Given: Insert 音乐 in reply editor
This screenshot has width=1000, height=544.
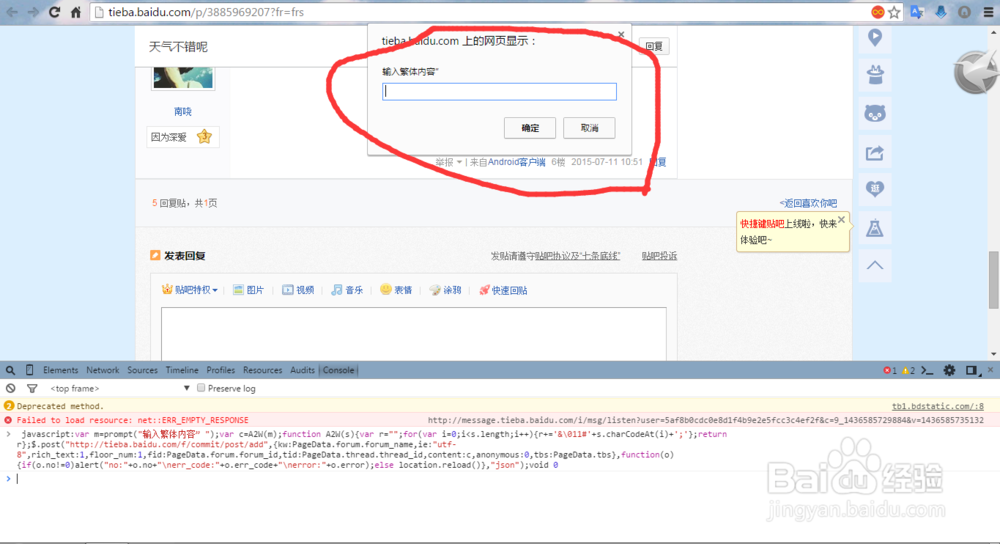Looking at the screenshot, I should [x=347, y=290].
